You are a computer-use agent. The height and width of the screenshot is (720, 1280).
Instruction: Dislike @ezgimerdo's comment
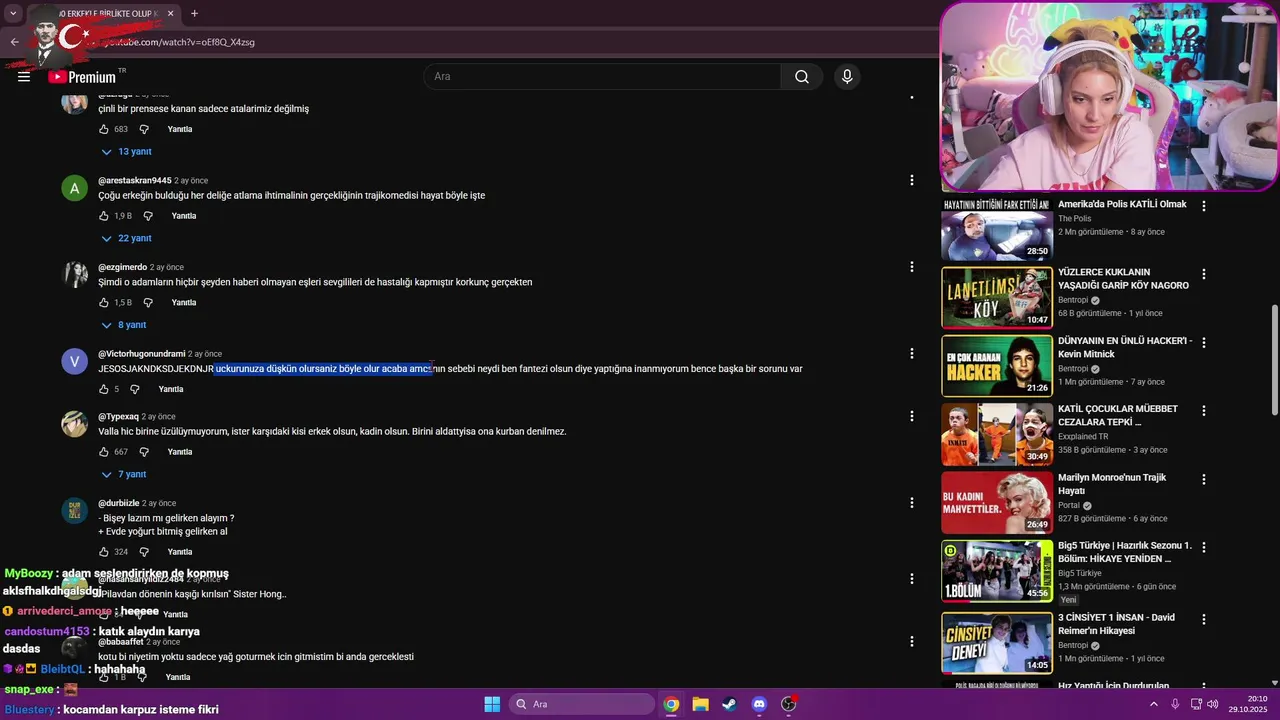click(x=148, y=303)
